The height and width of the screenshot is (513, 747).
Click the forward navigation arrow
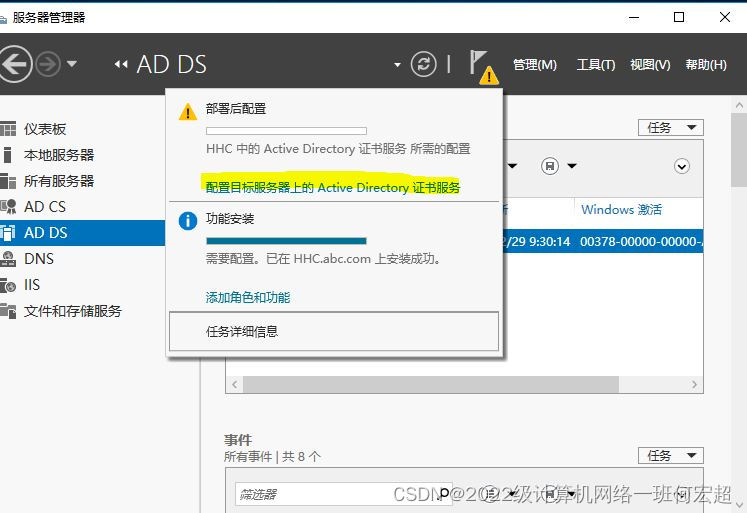(49, 64)
